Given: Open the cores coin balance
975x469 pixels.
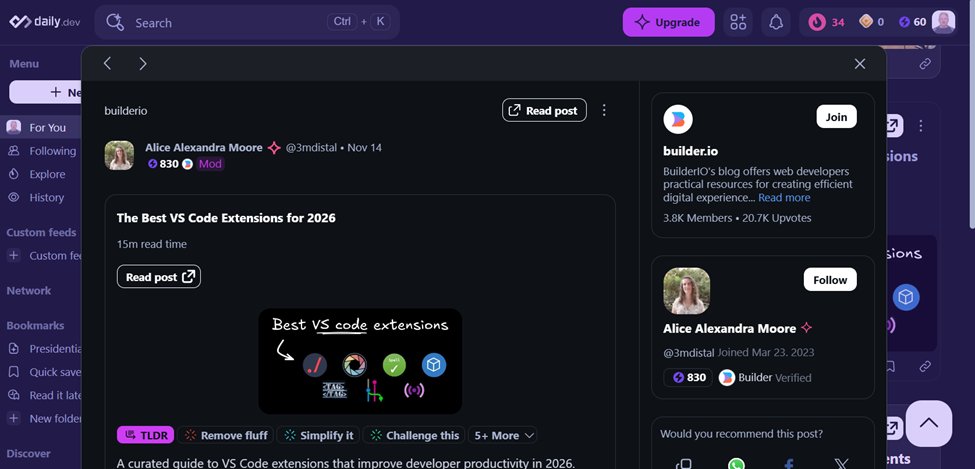Looking at the screenshot, I should [872, 22].
